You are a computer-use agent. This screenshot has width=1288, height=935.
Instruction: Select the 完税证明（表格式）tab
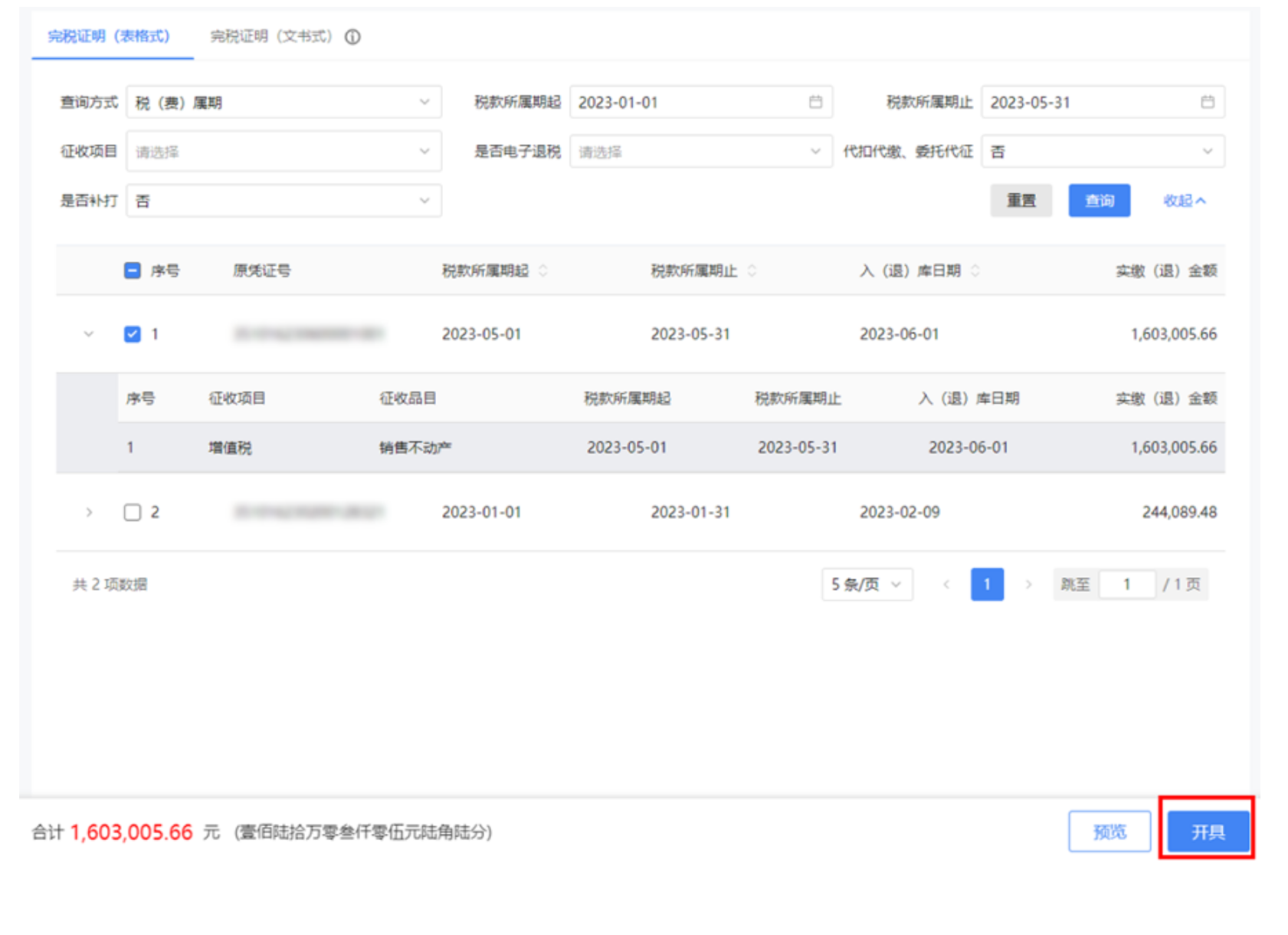[108, 35]
